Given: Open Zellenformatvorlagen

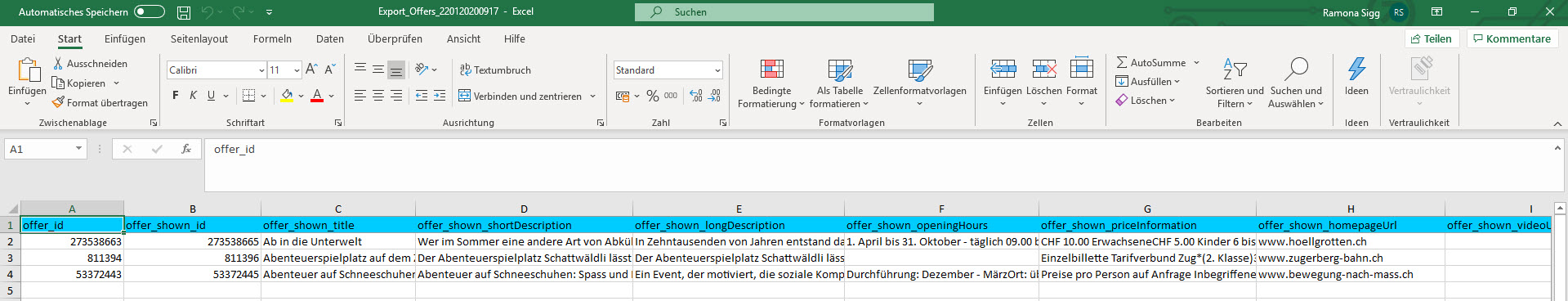Looking at the screenshot, I should click(x=920, y=83).
